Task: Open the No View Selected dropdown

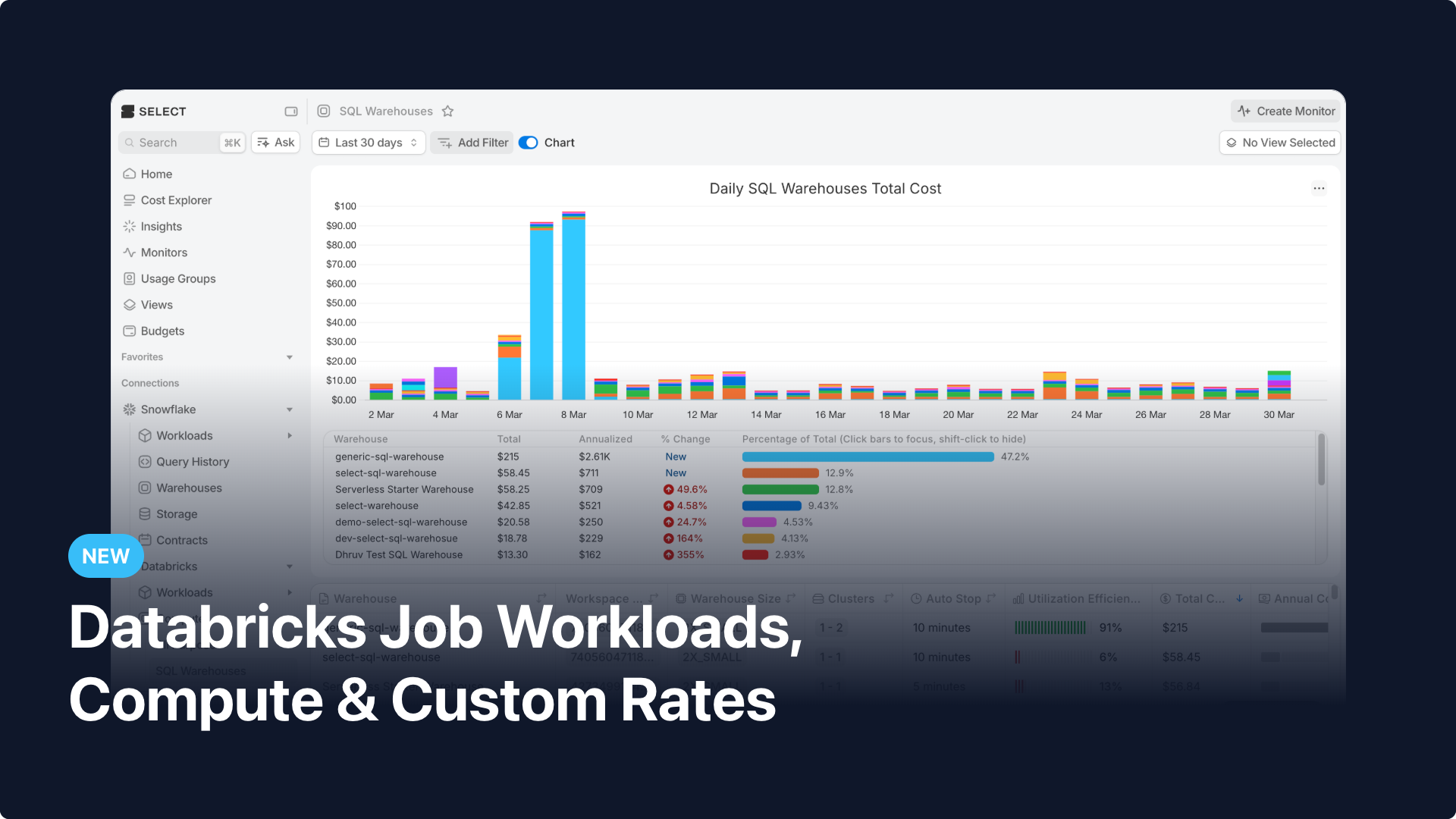Action: 1280,143
